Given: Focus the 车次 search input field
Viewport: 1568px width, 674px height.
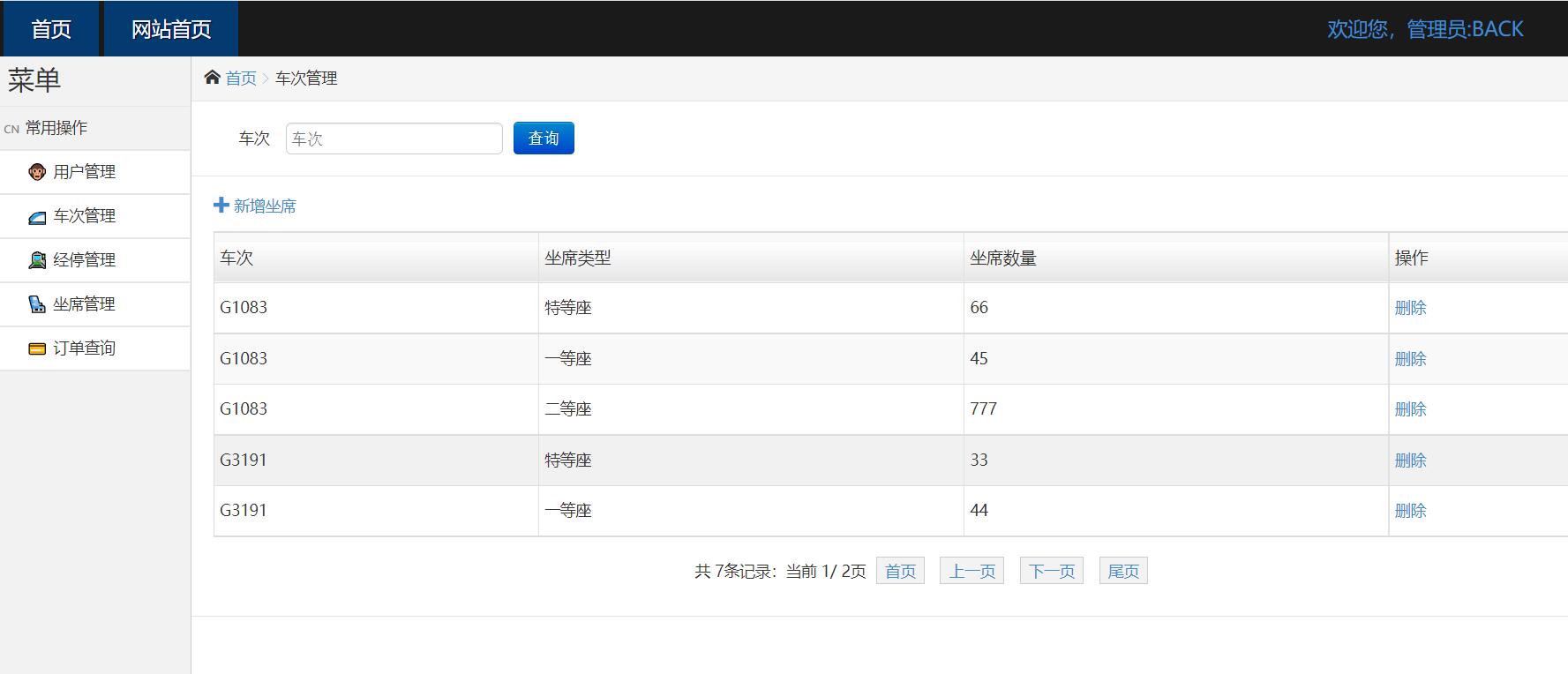Looking at the screenshot, I should pyautogui.click(x=394, y=139).
